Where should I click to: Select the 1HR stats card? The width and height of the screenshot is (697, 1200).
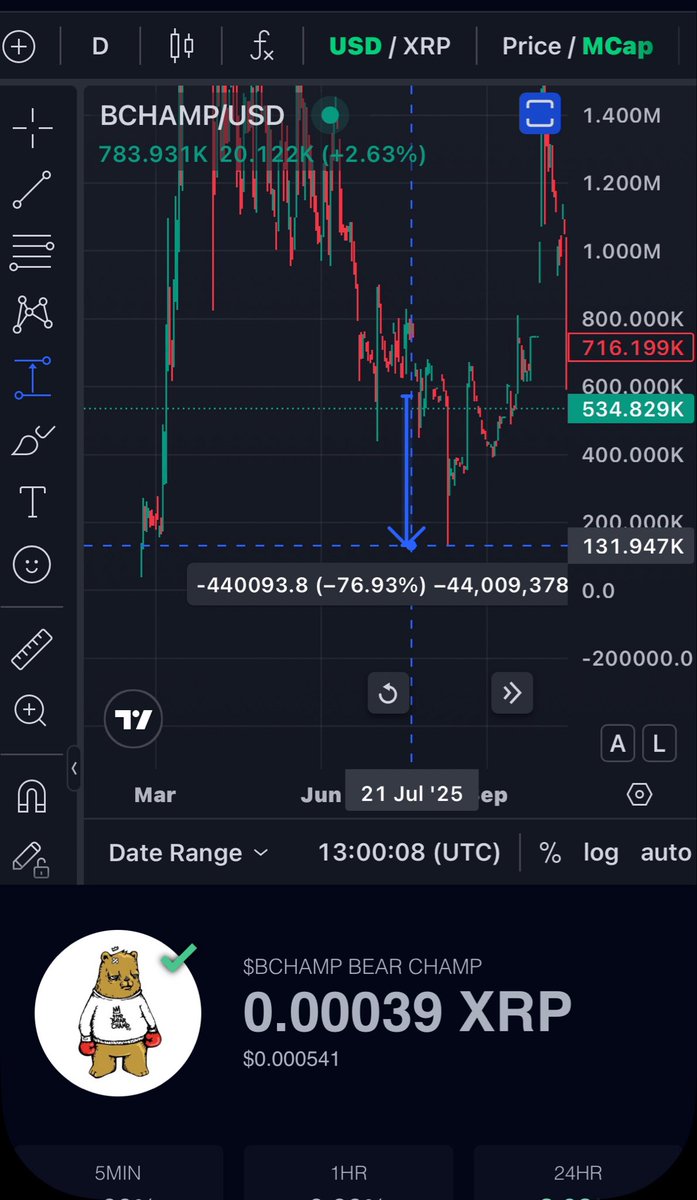coord(348,1174)
